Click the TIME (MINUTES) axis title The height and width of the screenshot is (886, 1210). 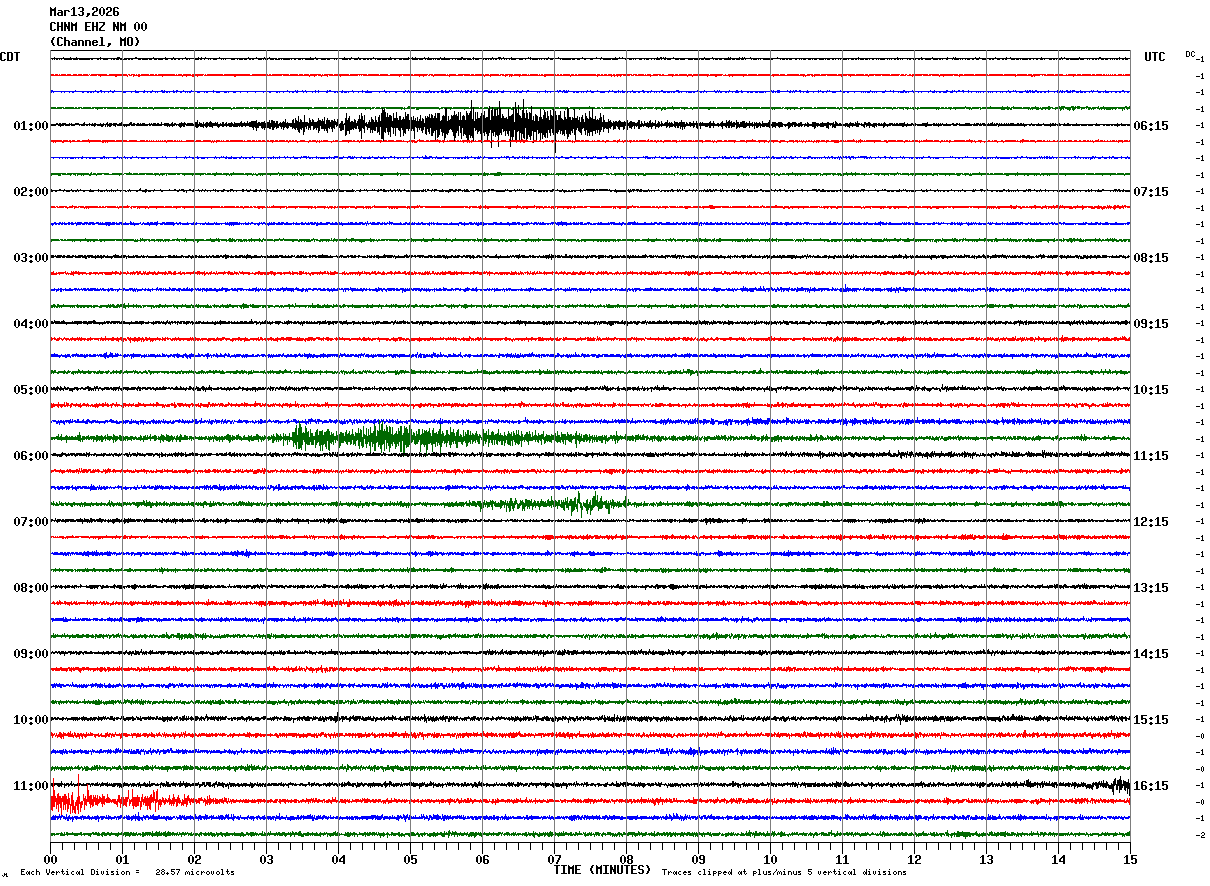602,870
